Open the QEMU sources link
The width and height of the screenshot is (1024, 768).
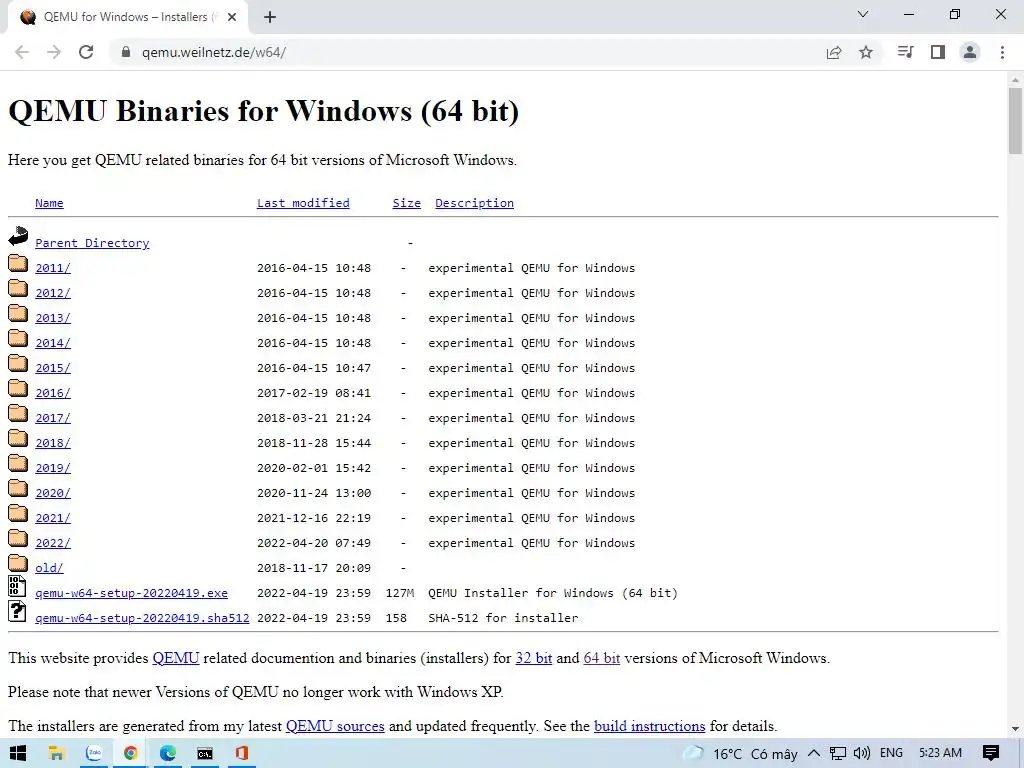coord(335,726)
